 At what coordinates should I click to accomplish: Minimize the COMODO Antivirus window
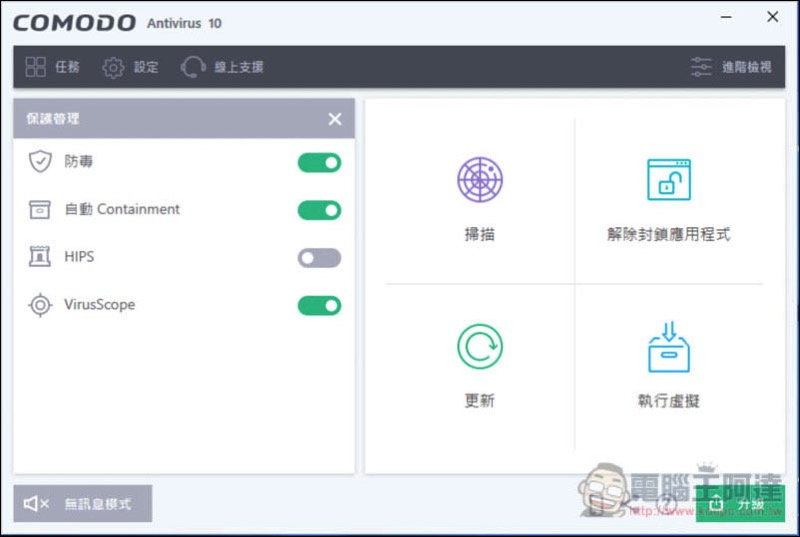tap(727, 17)
